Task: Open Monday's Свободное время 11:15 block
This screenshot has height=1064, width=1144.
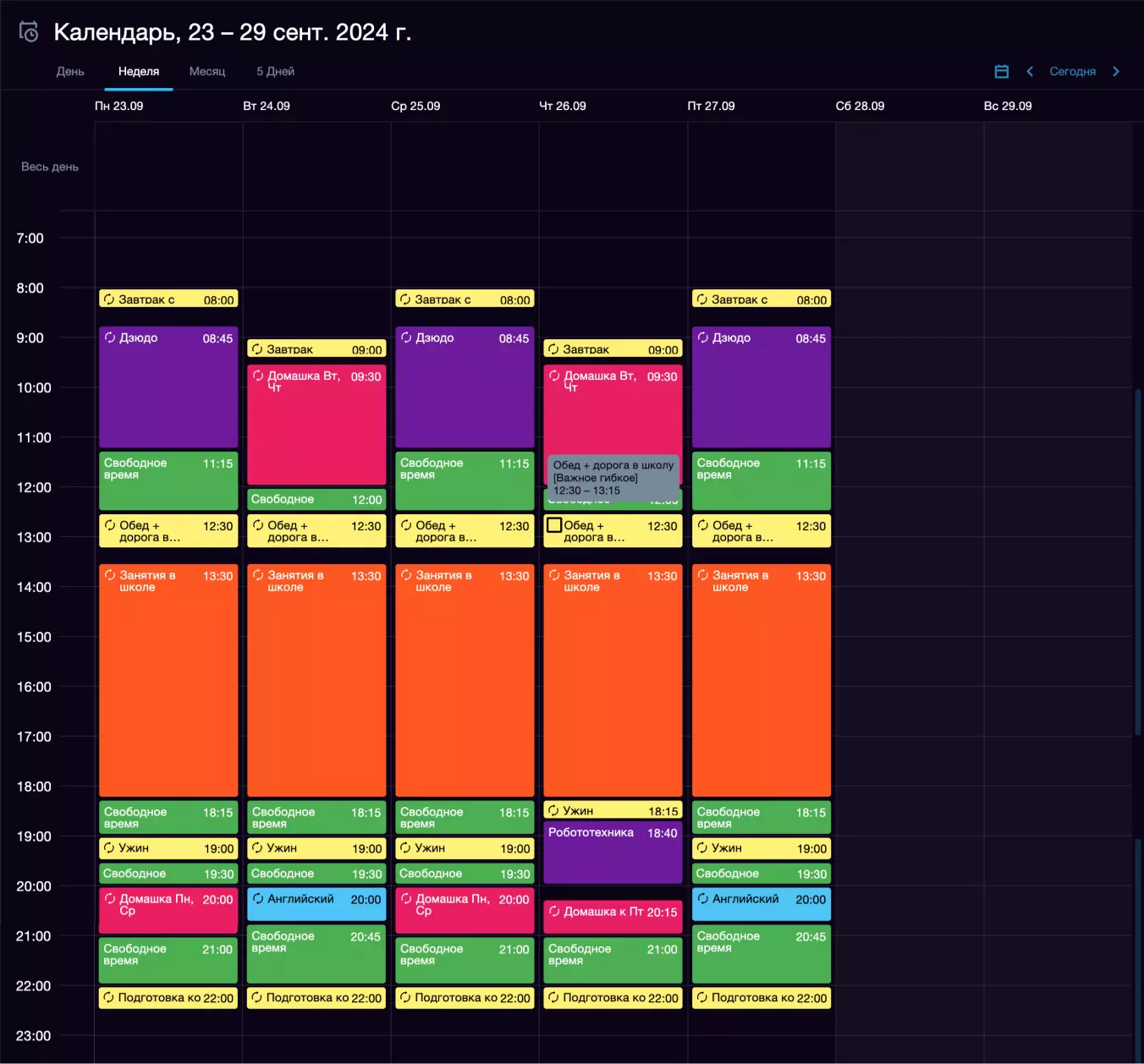Action: (168, 481)
